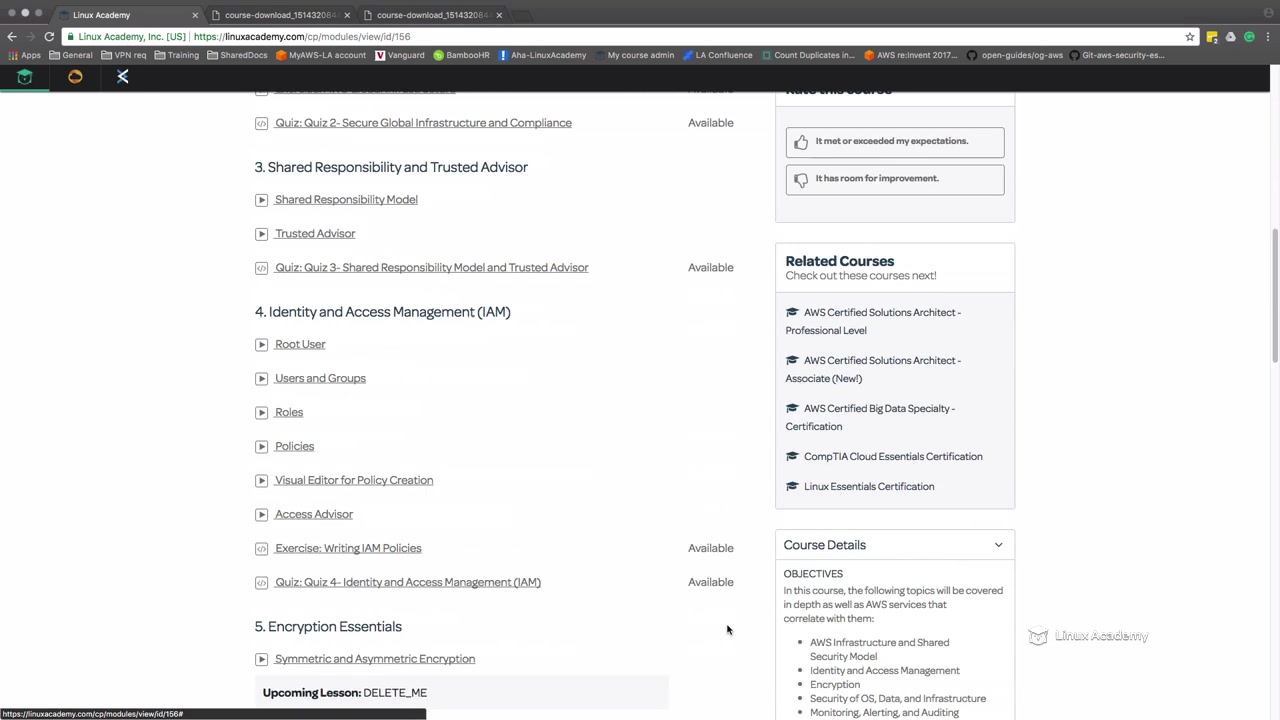The image size is (1280, 720).
Task: Click the play icon beside Users and Groups
Action: pyautogui.click(x=261, y=378)
